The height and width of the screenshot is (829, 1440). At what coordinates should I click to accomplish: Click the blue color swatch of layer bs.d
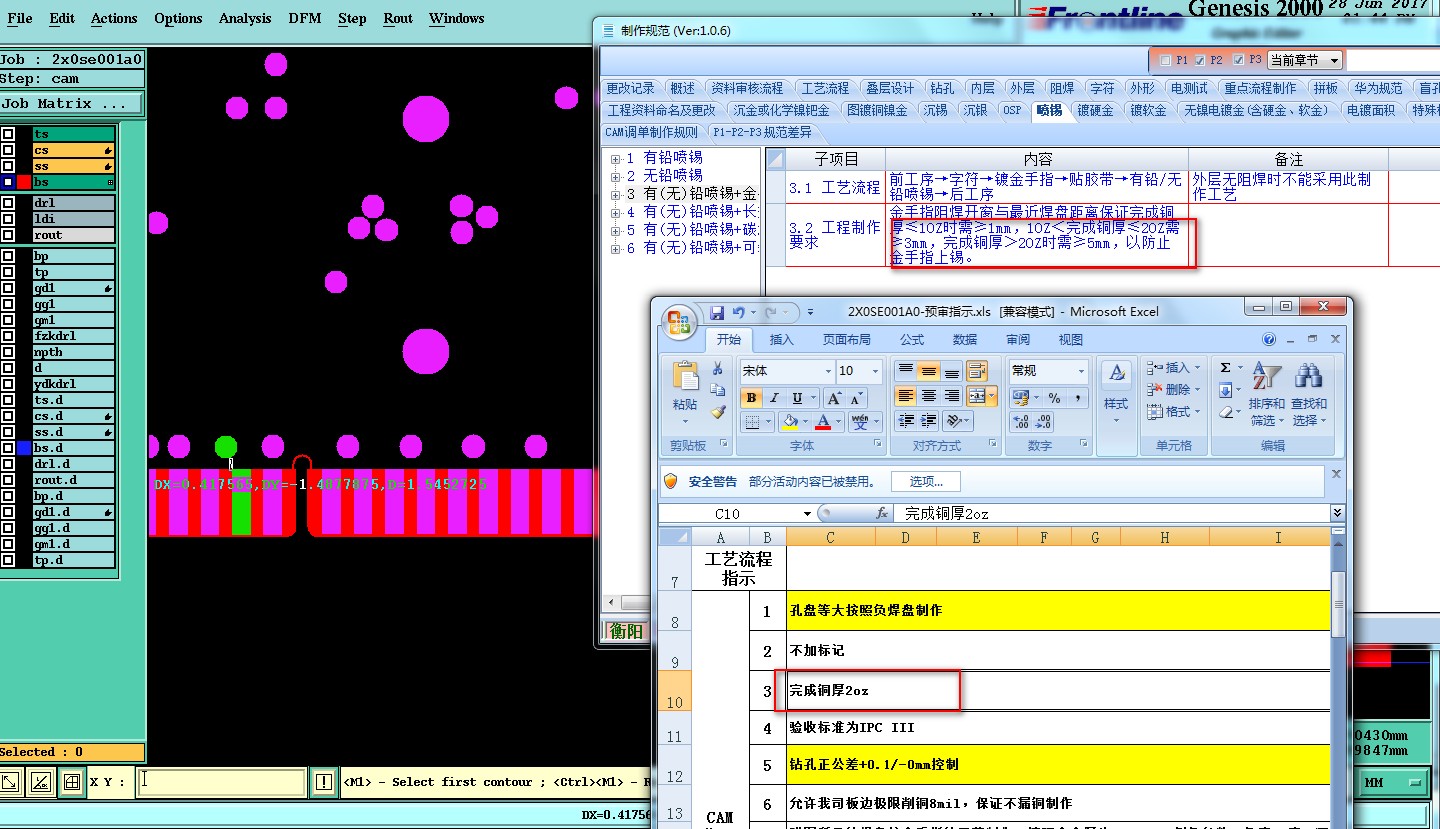24,448
